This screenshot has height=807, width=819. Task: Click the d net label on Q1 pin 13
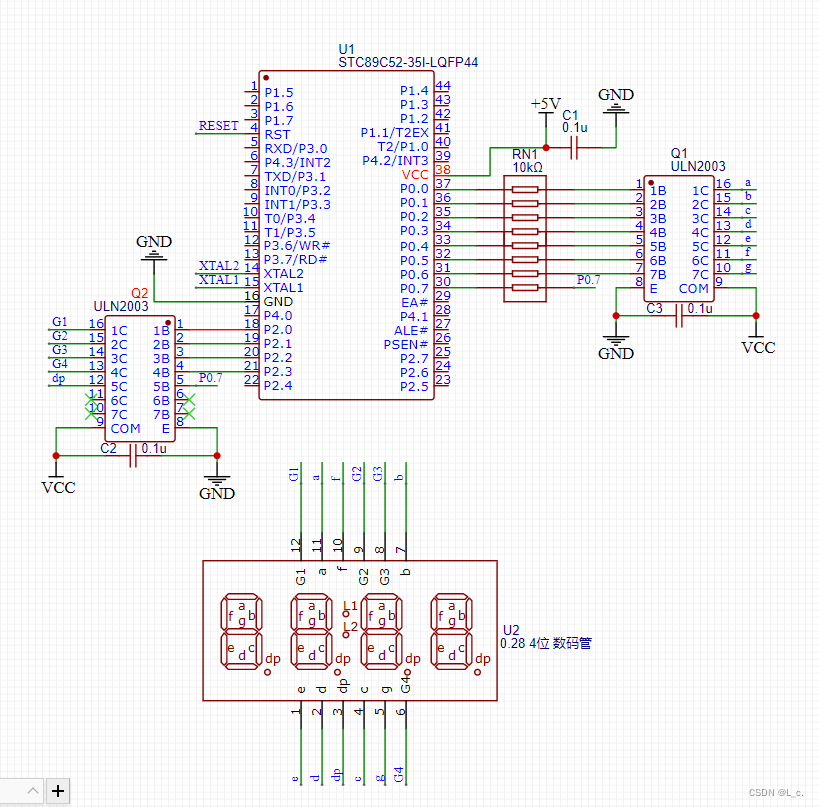click(x=748, y=224)
